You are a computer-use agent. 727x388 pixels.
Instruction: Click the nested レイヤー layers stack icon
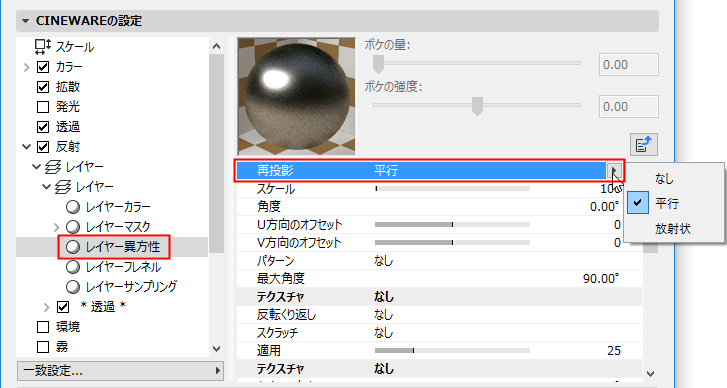click(x=63, y=187)
